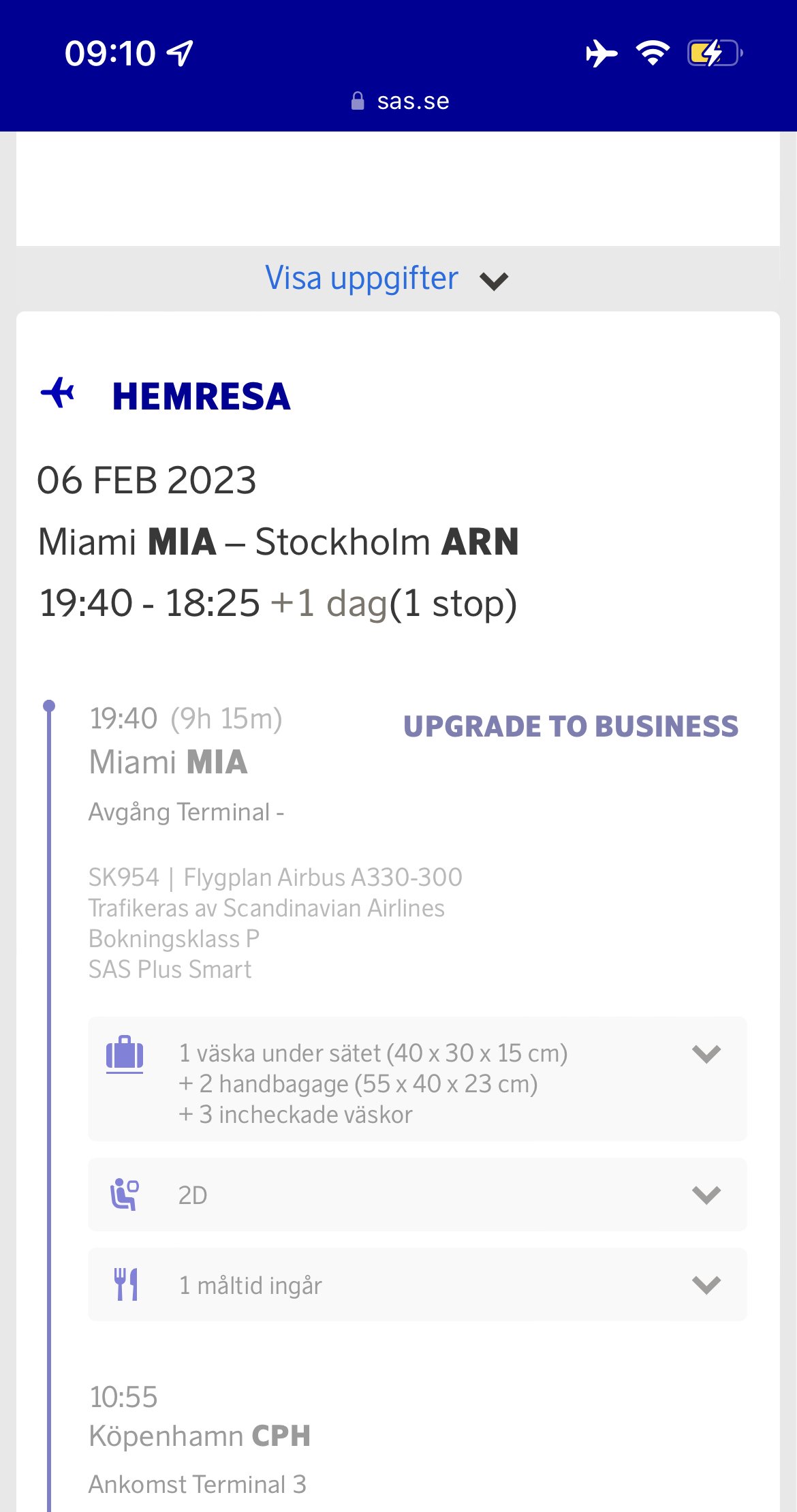Tap the '1 måltid ingår' text
This screenshot has width=797, height=1512.
tap(250, 1285)
